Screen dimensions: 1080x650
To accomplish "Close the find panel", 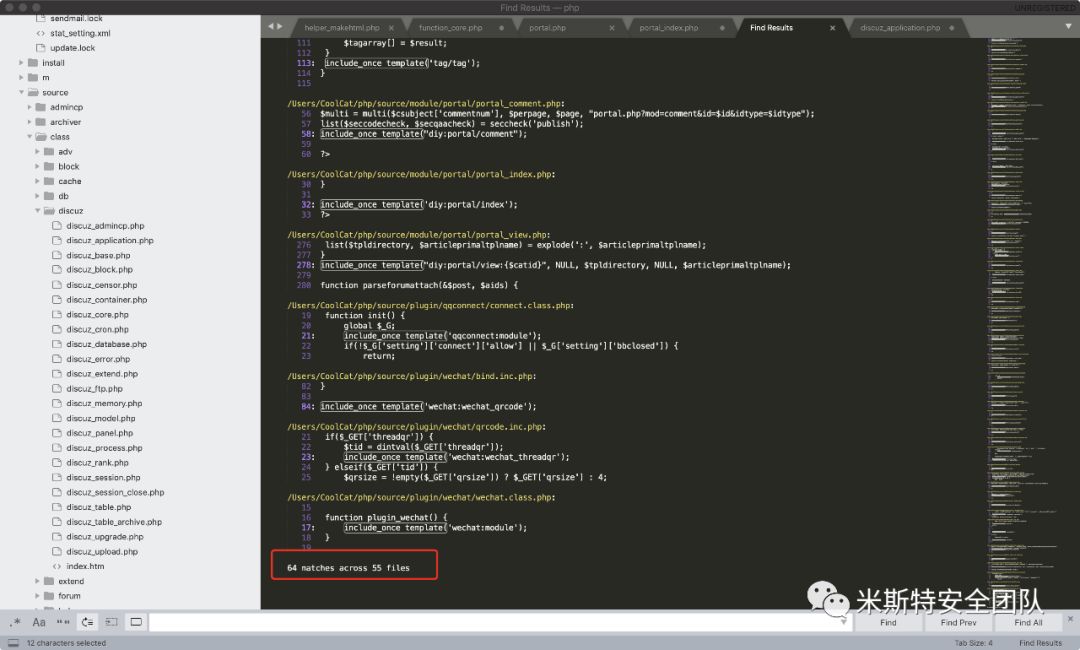I will click(1070, 619).
